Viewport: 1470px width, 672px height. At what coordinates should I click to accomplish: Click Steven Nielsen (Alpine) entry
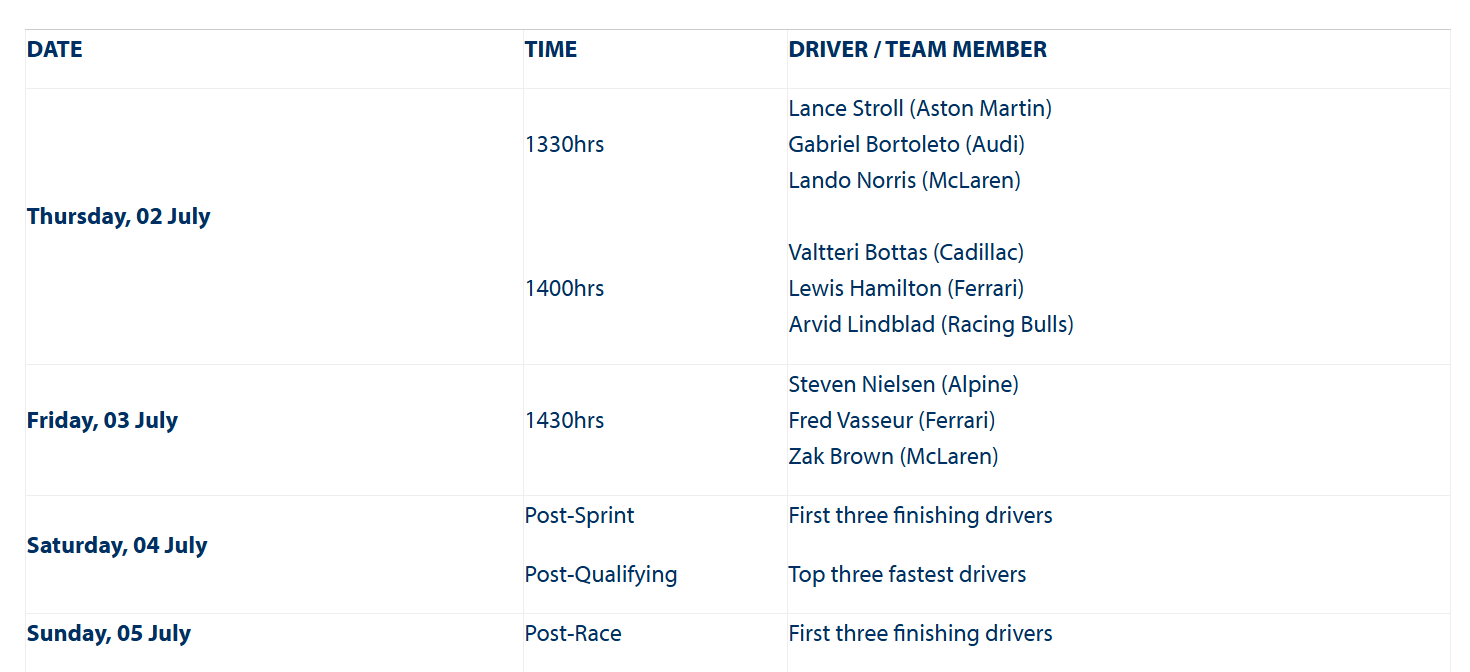pos(904,384)
